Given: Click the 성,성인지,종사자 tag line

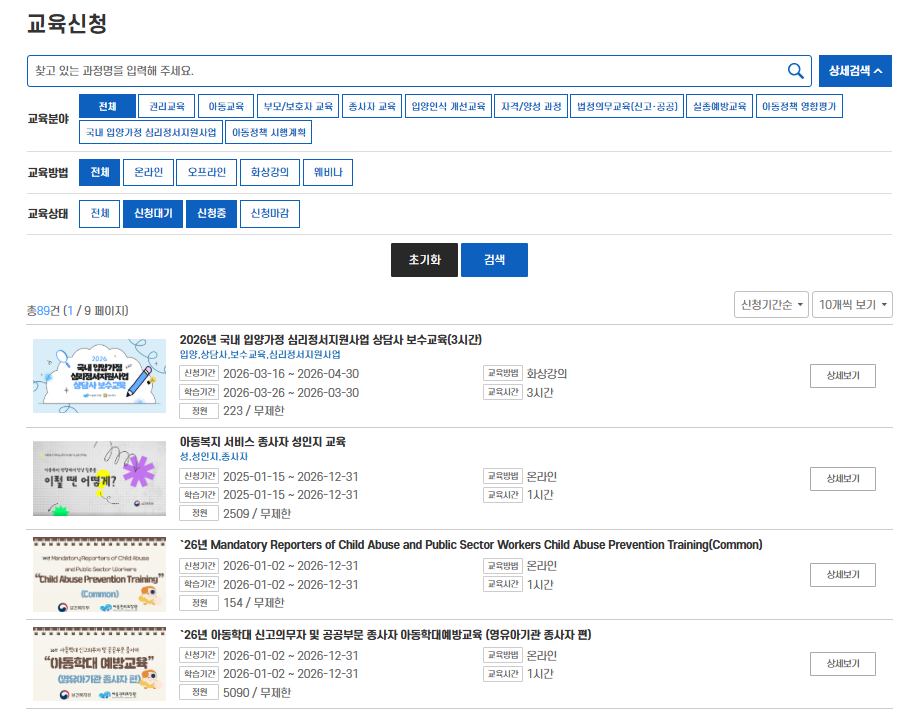Looking at the screenshot, I should (213, 456).
